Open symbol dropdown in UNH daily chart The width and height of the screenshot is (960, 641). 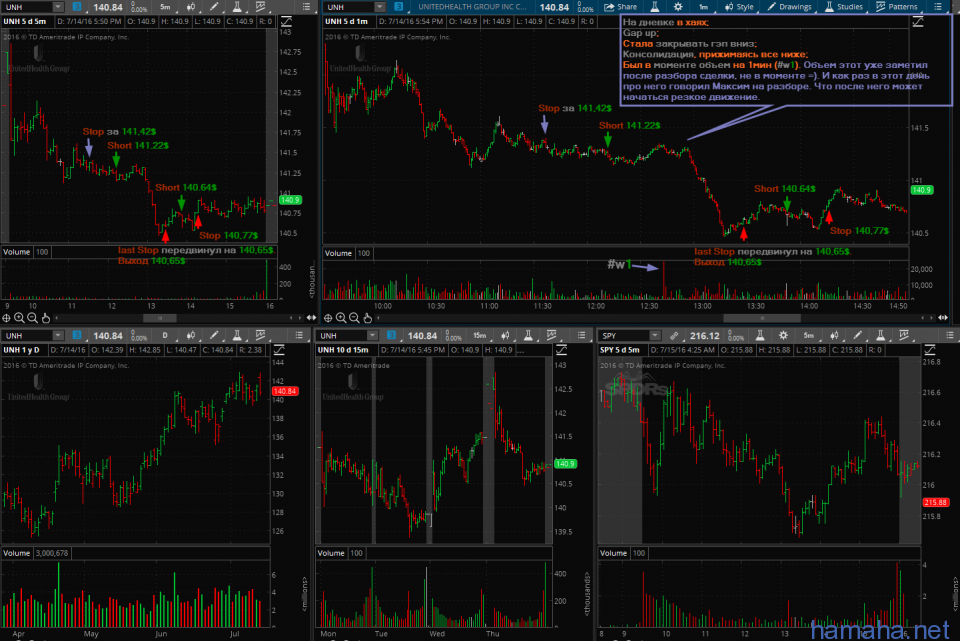point(58,335)
